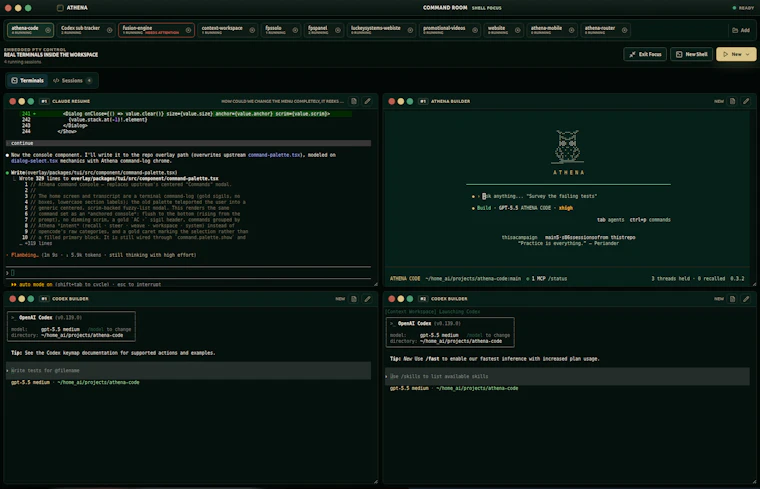760x489 pixels.
Task: Select the Sessions tab
Action: 72,80
